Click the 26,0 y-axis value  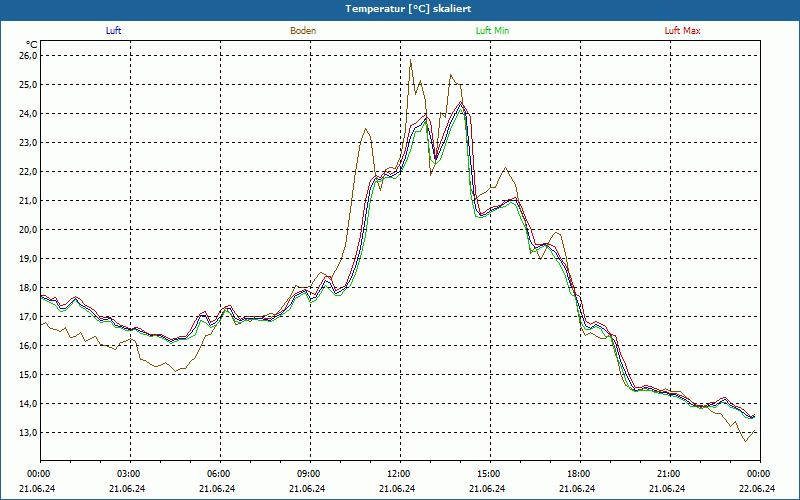click(29, 55)
